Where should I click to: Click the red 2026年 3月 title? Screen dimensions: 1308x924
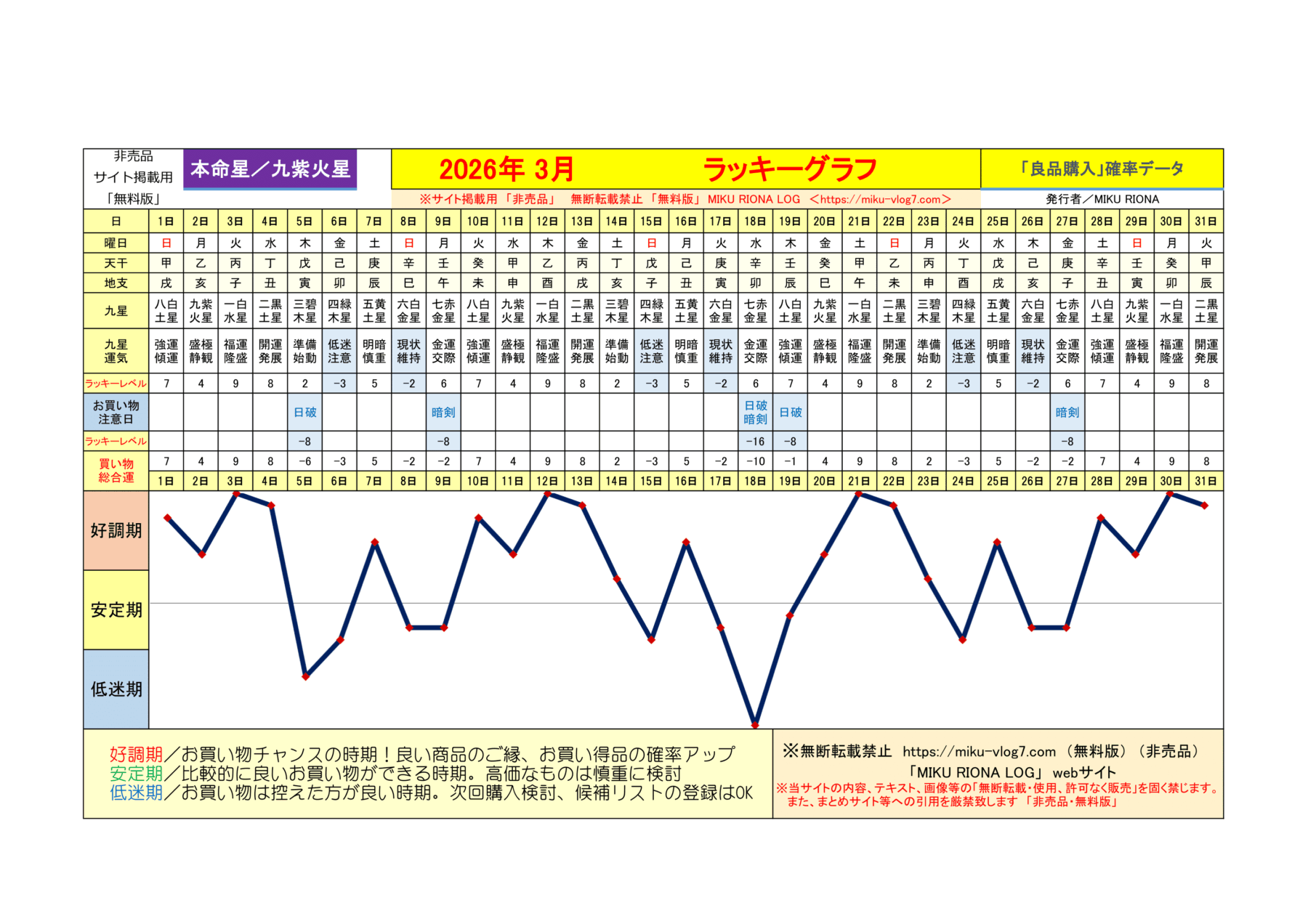click(506, 169)
